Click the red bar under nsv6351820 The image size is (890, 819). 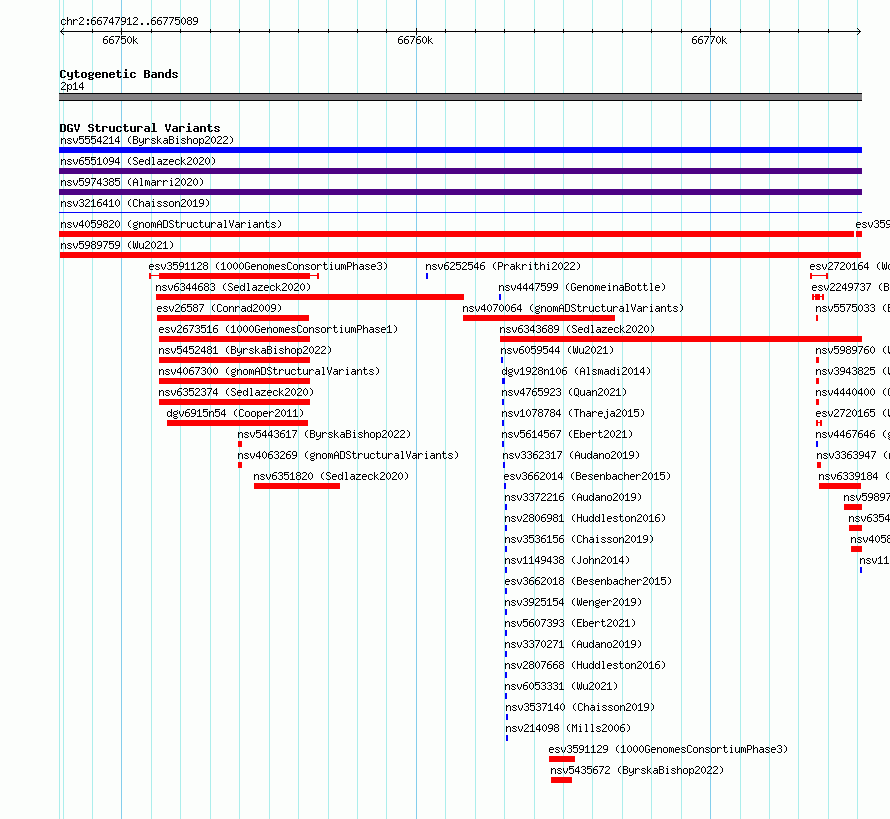click(297, 486)
